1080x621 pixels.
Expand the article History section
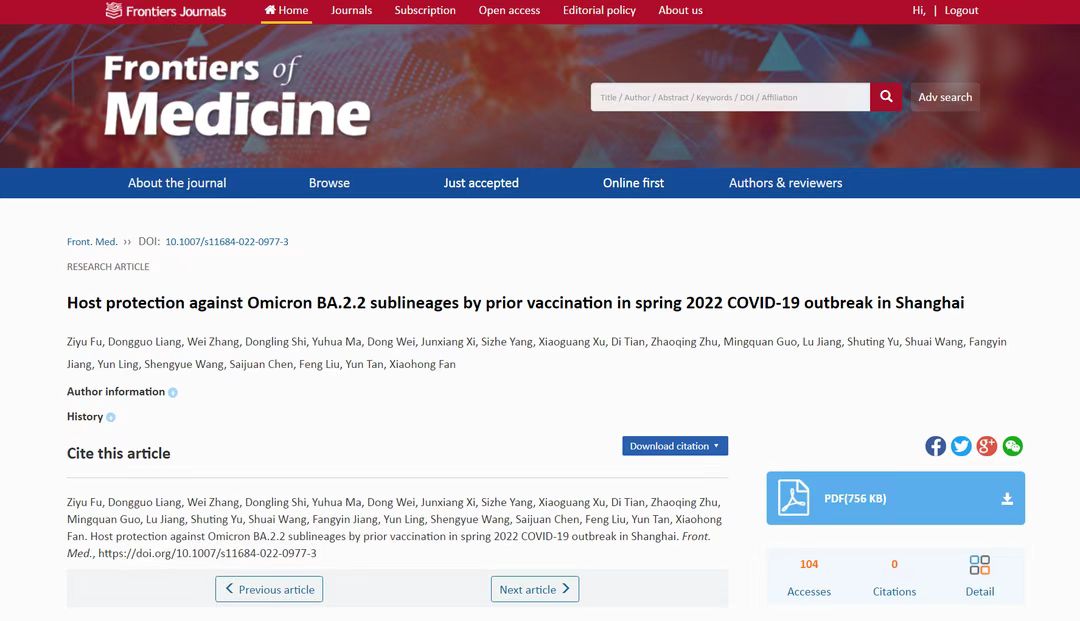click(111, 418)
